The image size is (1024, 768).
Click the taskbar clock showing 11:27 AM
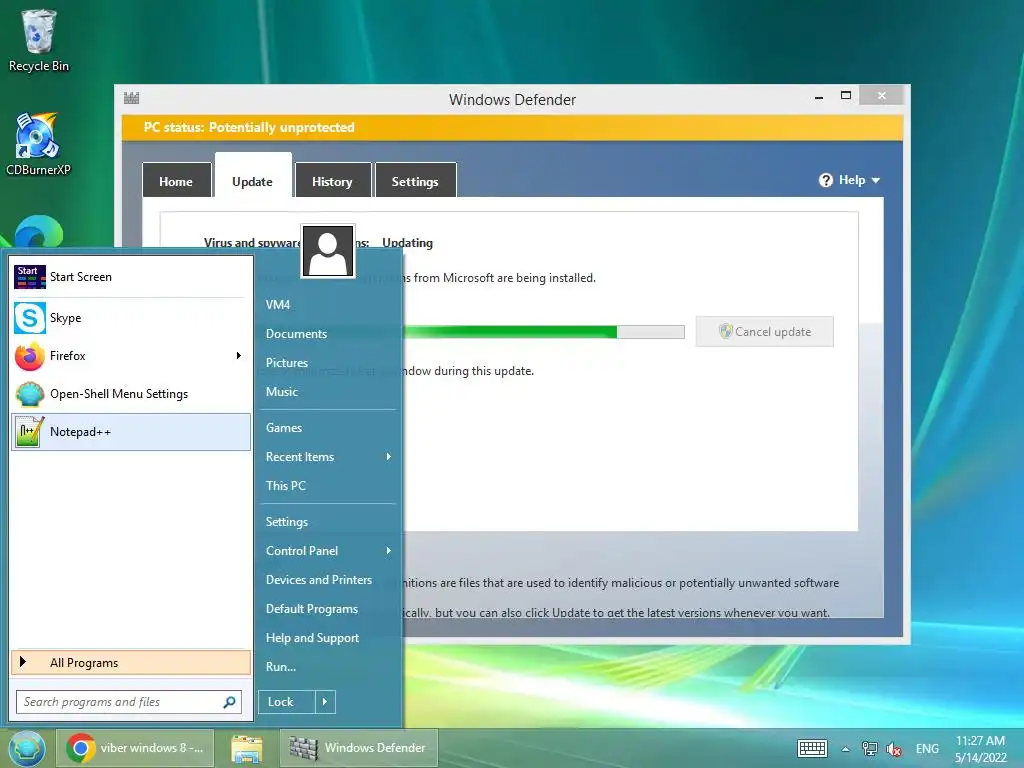tap(981, 749)
